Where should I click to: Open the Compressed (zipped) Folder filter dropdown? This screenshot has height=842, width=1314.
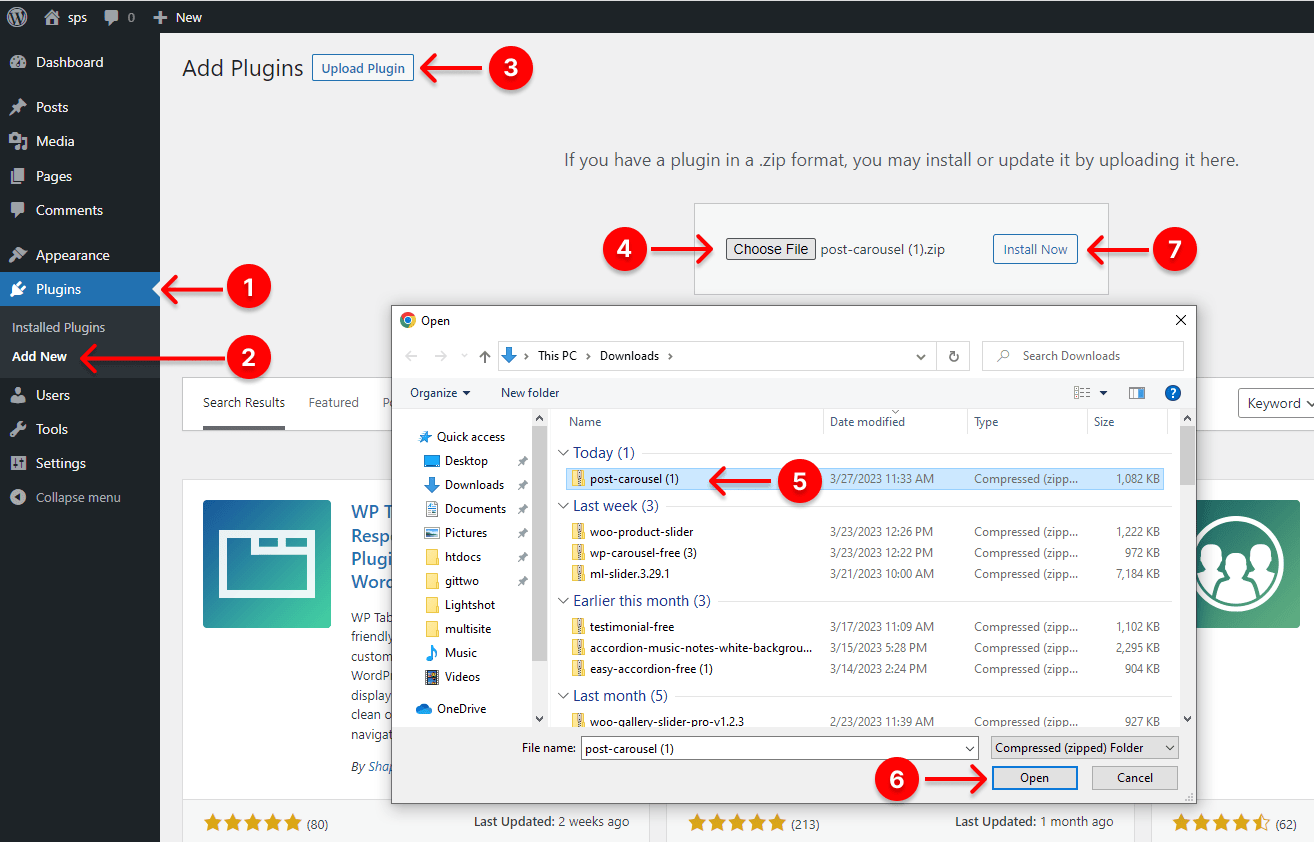1085,748
